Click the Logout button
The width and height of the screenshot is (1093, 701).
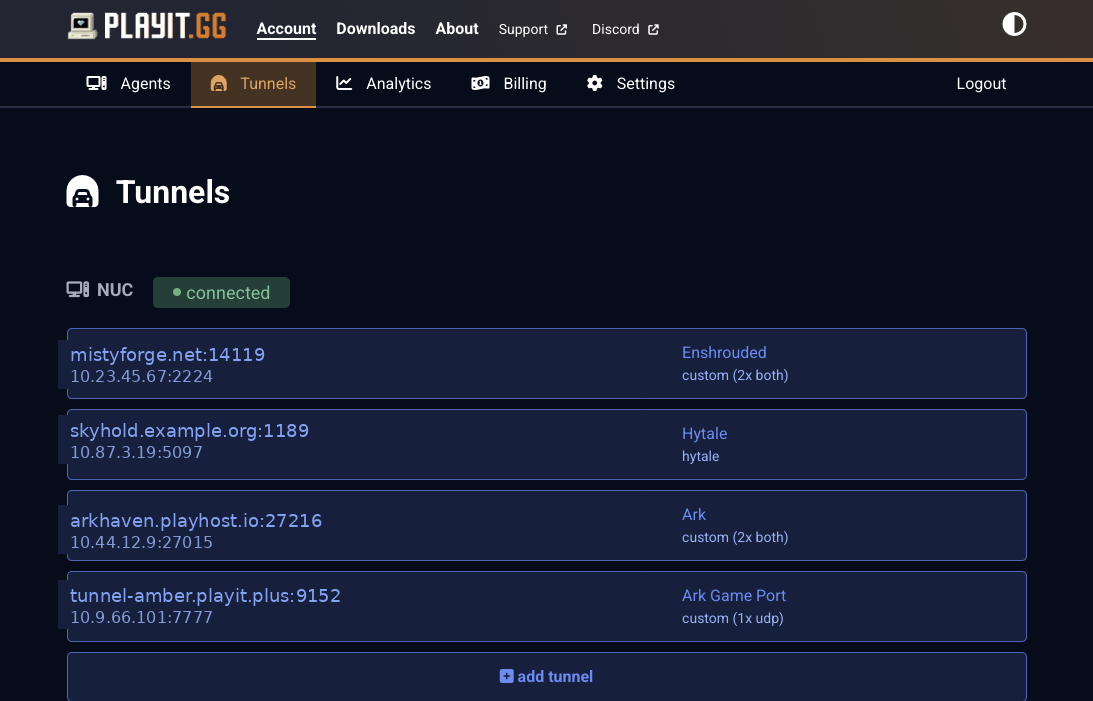[x=981, y=84]
